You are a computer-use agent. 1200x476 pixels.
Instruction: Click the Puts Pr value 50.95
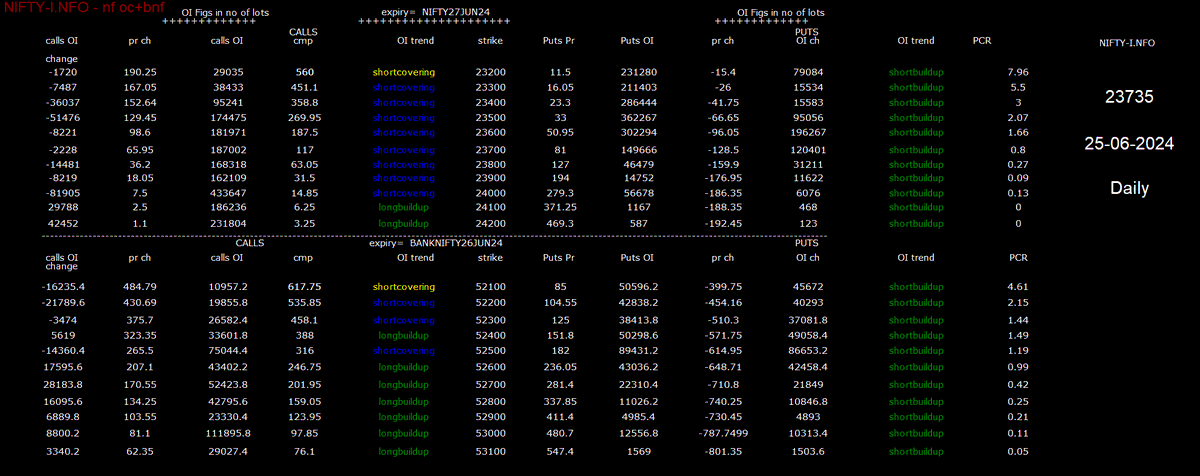point(560,132)
